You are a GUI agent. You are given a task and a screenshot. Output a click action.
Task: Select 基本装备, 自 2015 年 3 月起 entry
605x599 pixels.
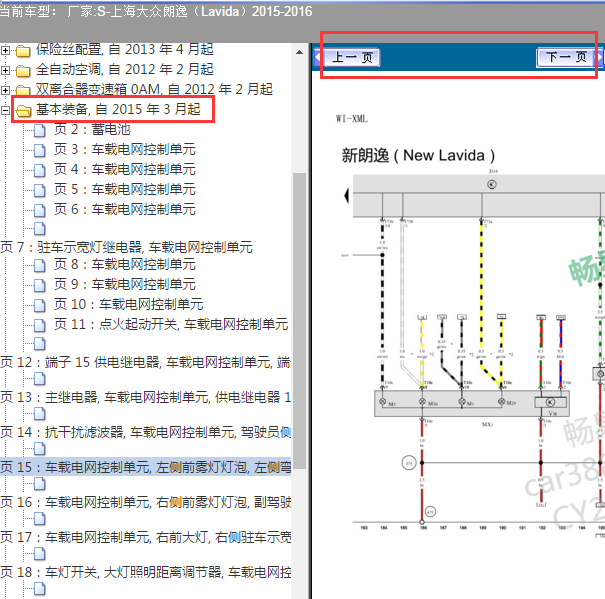[118, 110]
